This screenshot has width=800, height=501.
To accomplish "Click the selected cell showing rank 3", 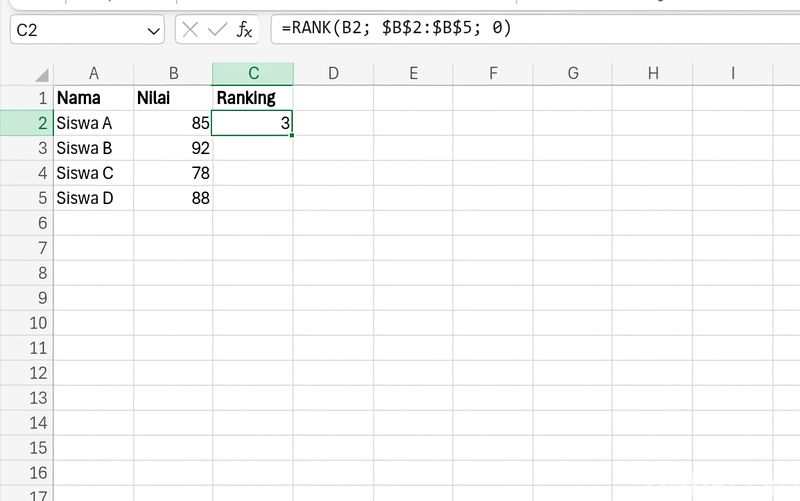I will pyautogui.click(x=253, y=123).
